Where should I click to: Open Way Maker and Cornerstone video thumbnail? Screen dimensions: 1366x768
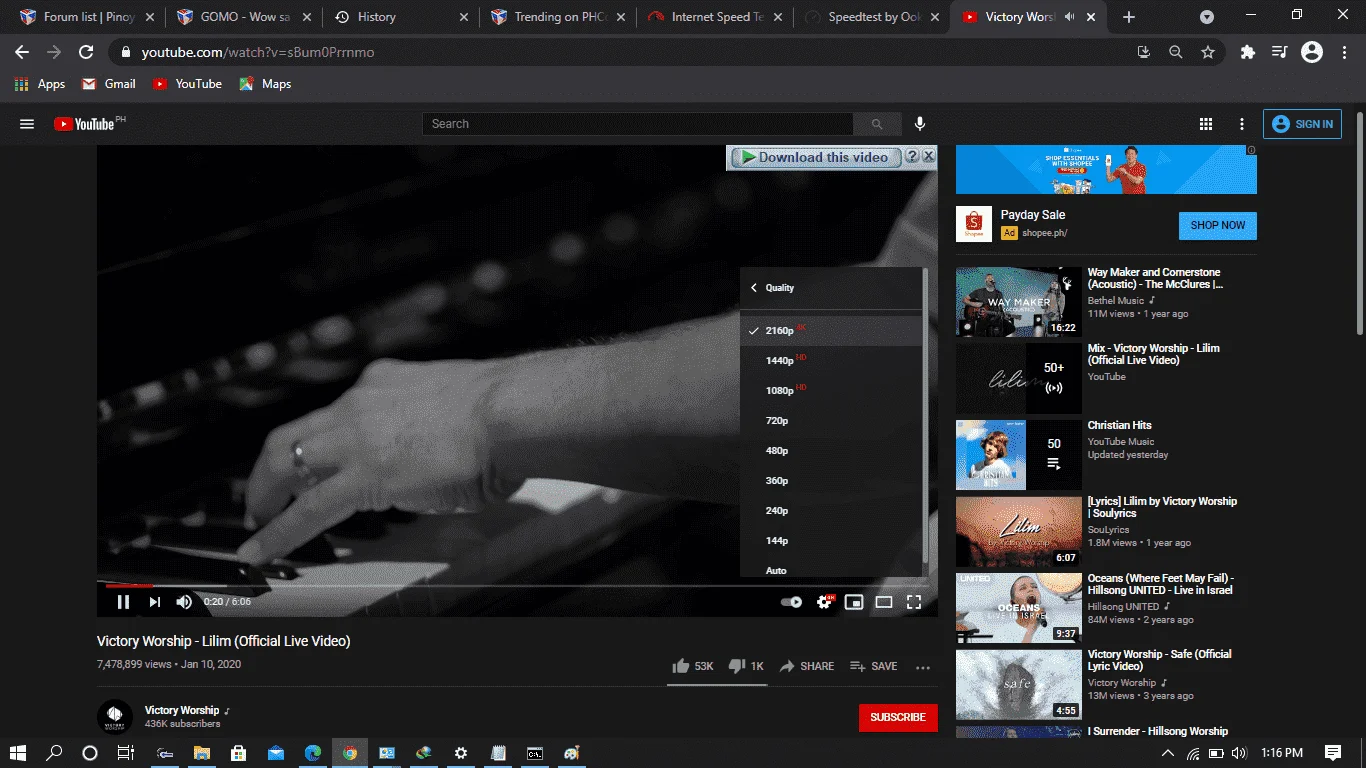point(1019,302)
